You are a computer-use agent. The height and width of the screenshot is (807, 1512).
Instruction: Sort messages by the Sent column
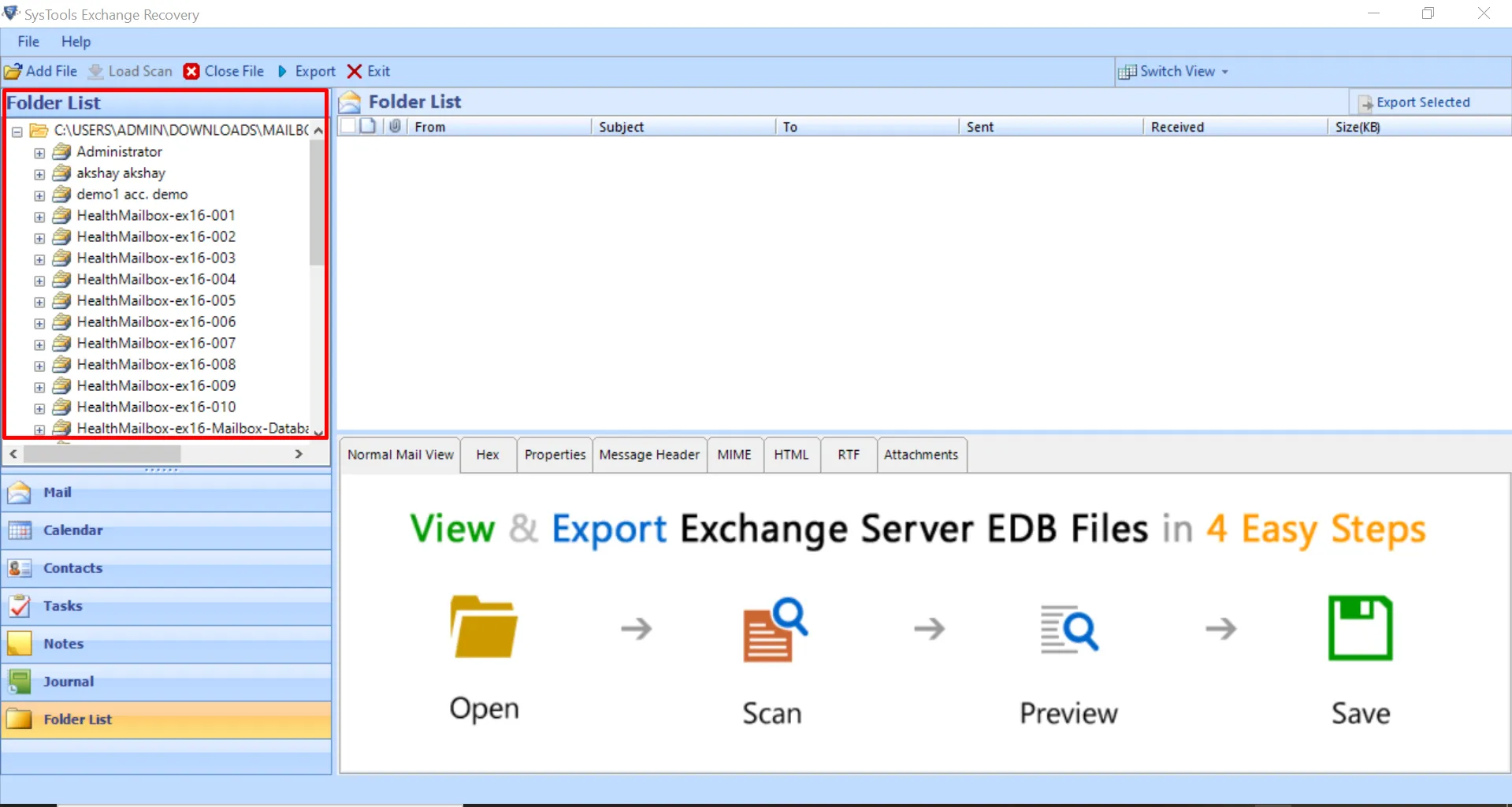tap(1051, 127)
